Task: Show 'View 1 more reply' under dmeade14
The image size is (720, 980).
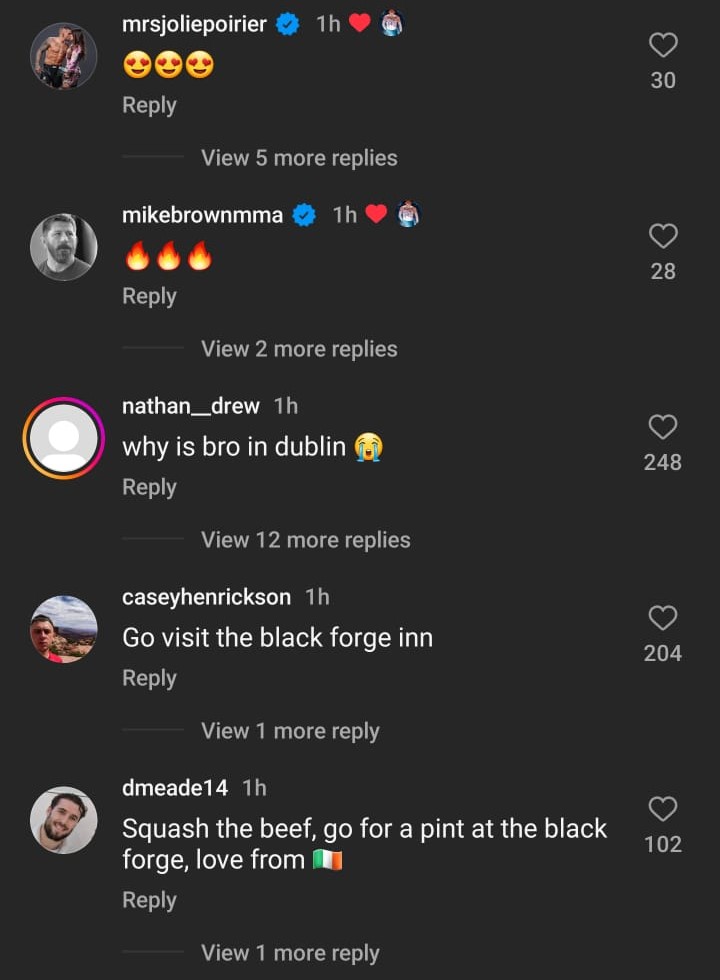Action: point(290,953)
